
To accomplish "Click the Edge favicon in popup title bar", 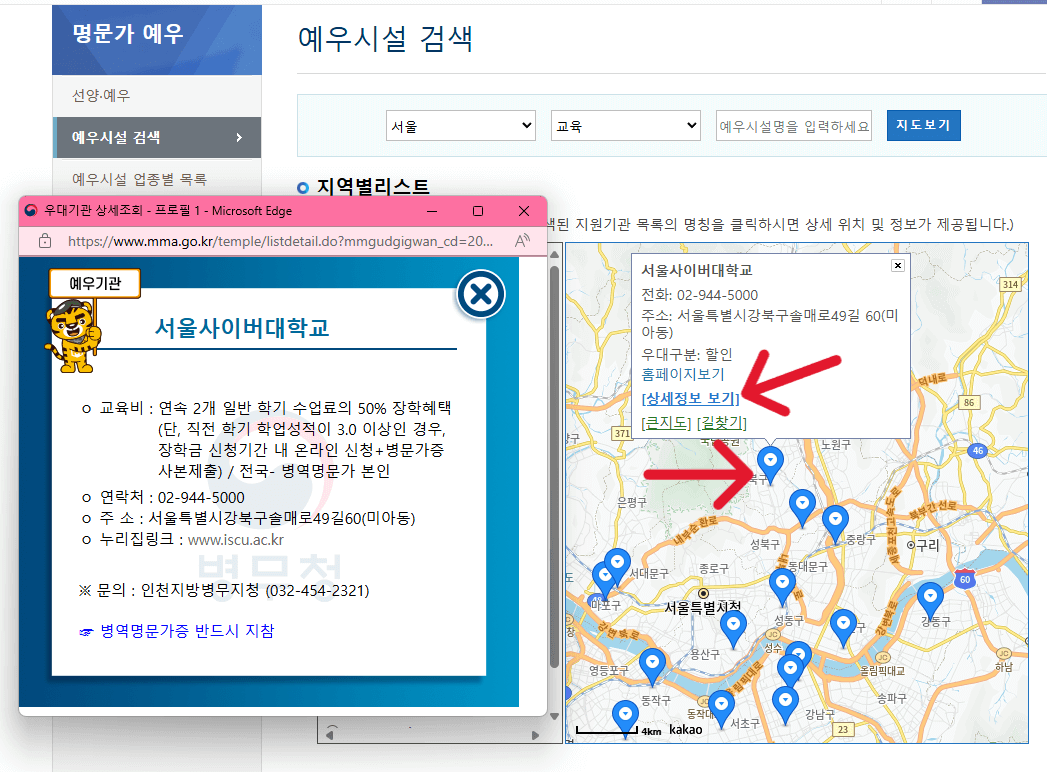I will coord(31,211).
